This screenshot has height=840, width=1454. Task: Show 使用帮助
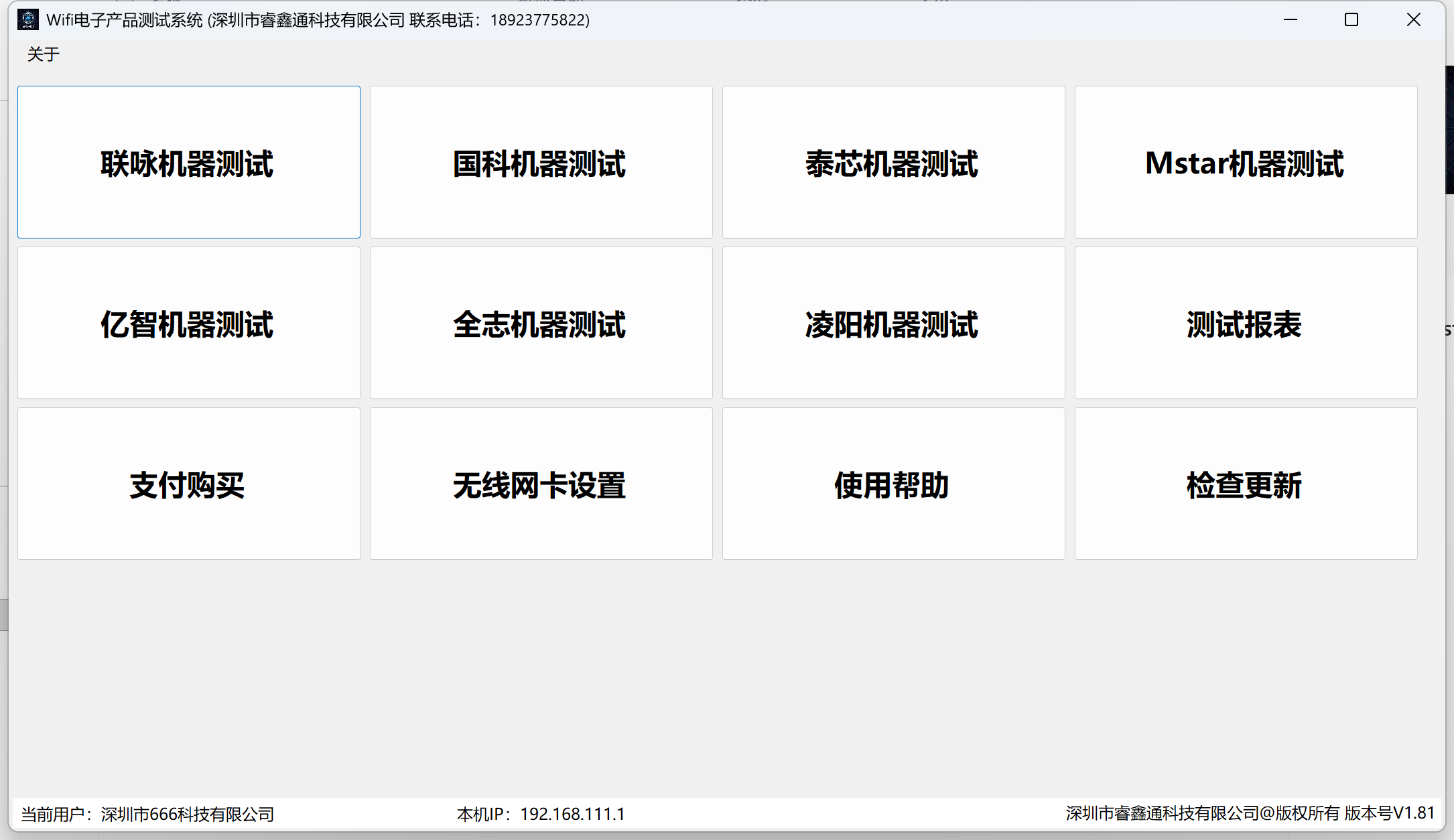click(x=894, y=484)
